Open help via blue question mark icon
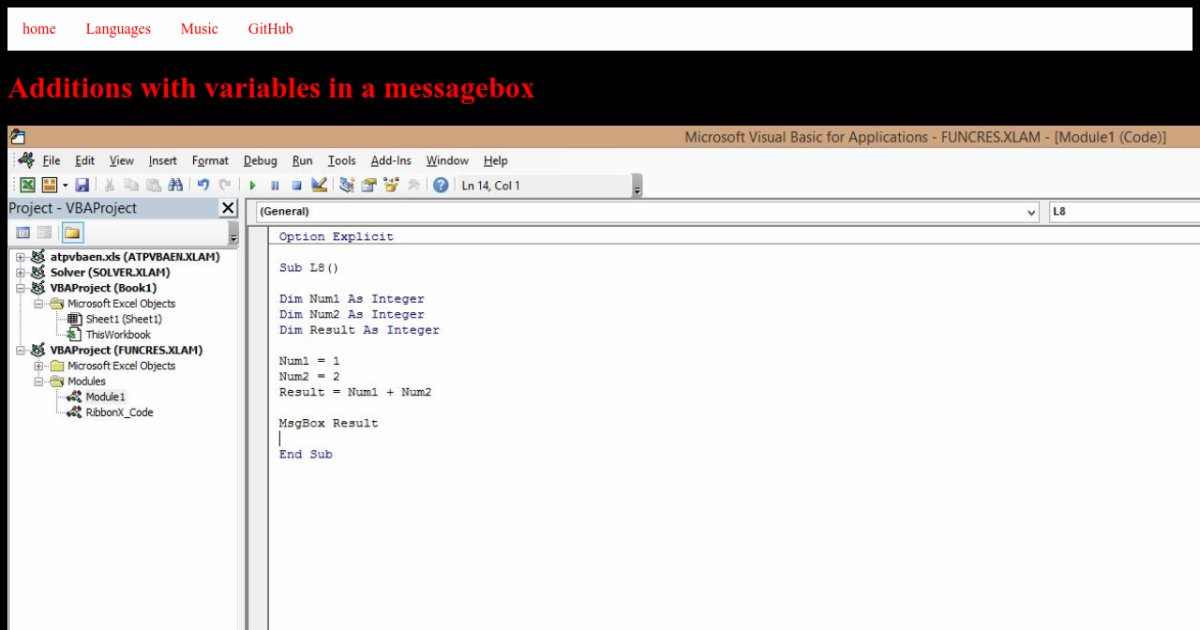The height and width of the screenshot is (630, 1200). click(440, 185)
